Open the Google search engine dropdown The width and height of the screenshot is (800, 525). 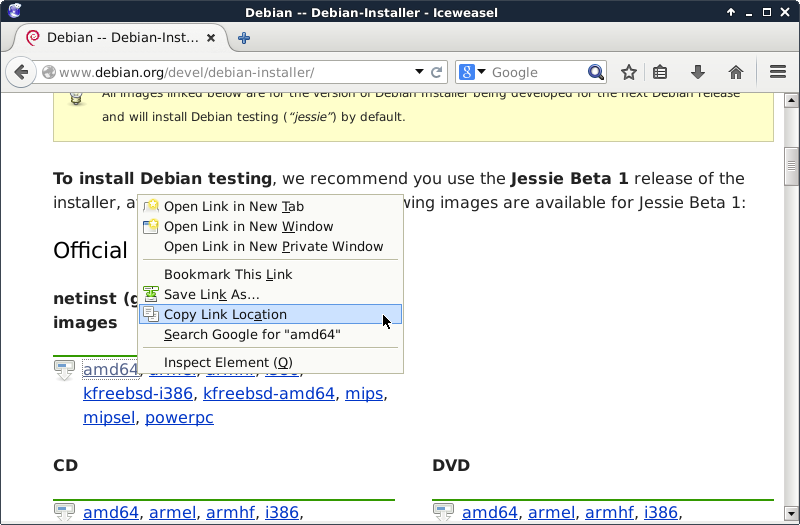[x=473, y=72]
